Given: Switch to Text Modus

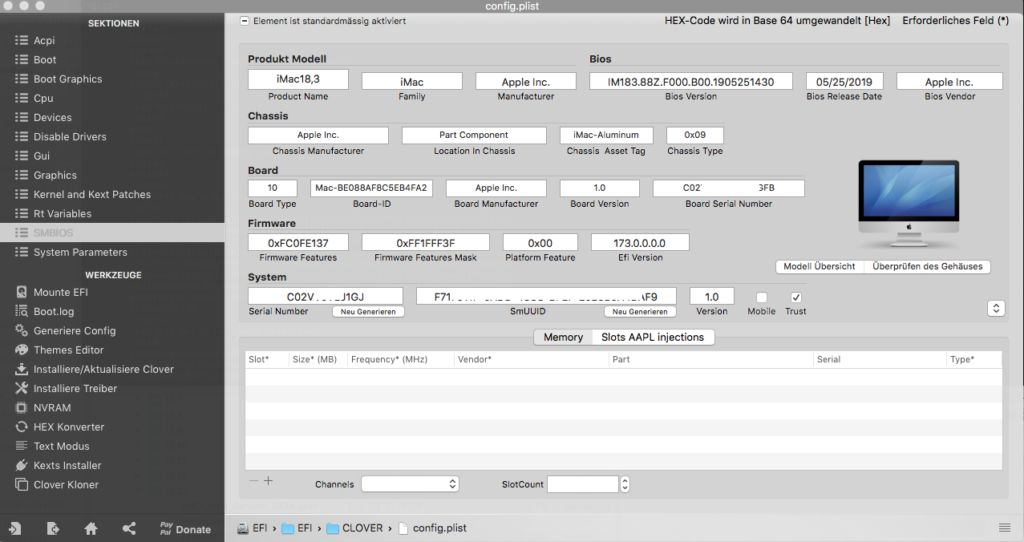Looking at the screenshot, I should pyautogui.click(x=112, y=446).
